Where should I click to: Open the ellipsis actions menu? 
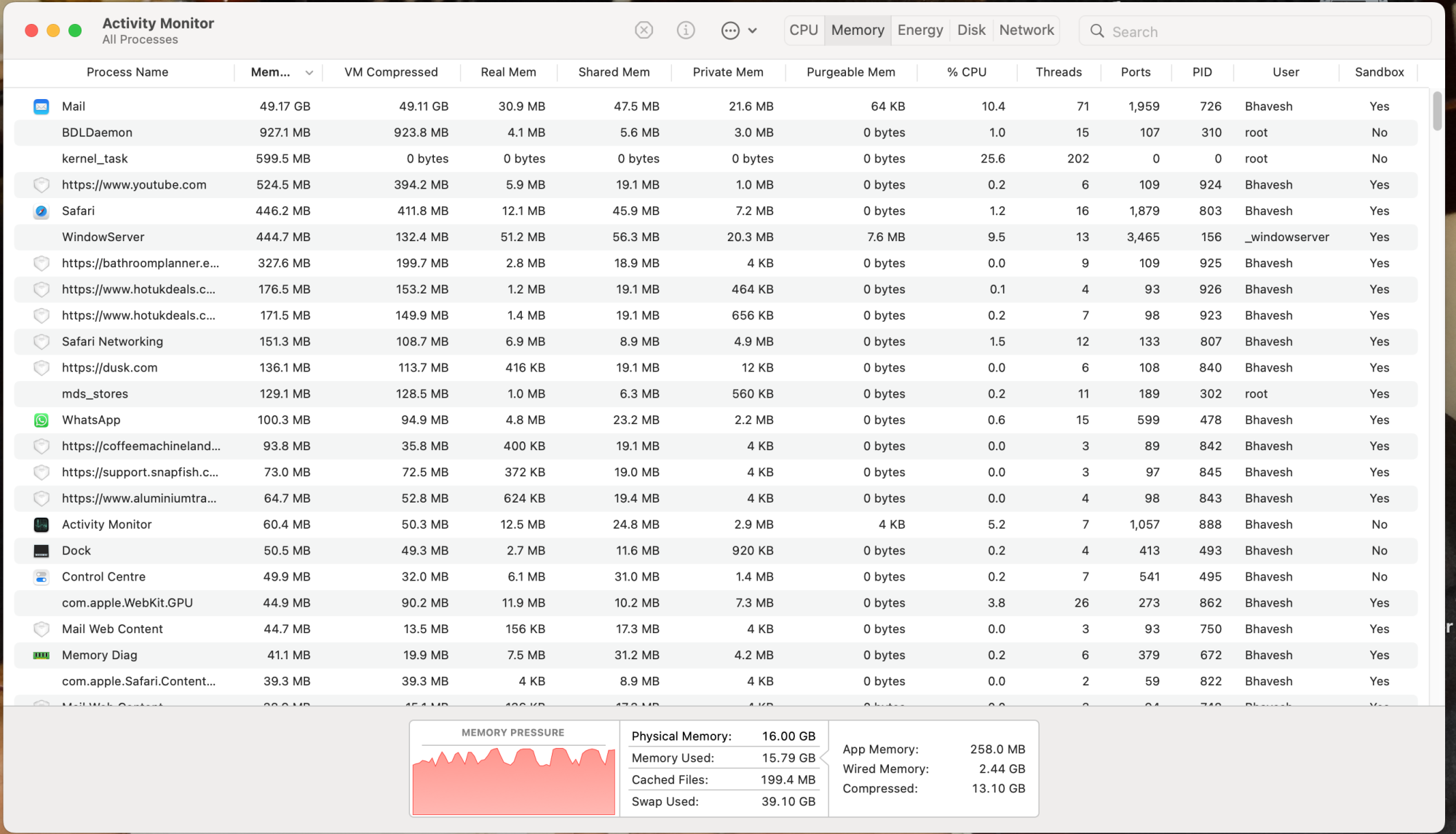731,30
